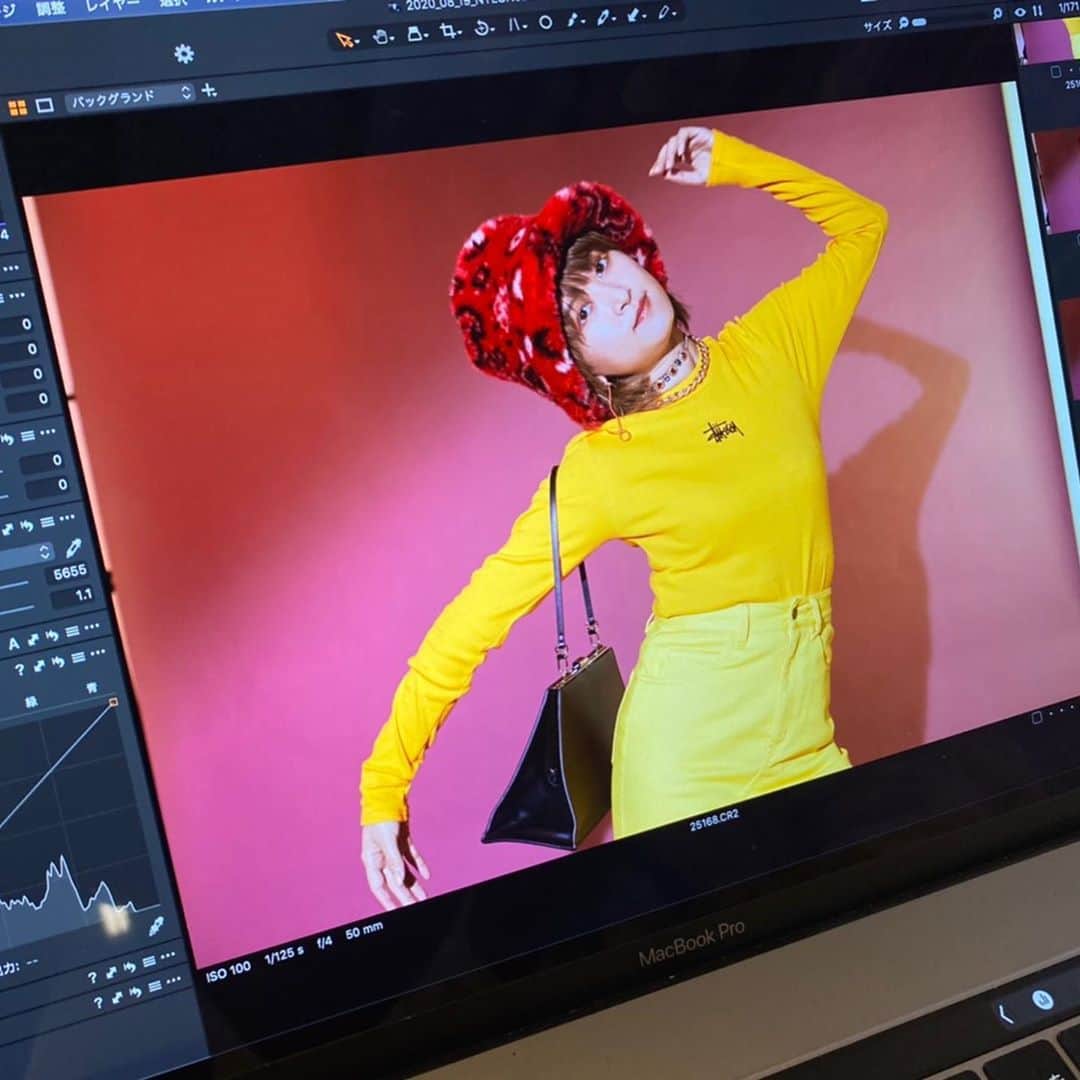This screenshot has width=1080, height=1080.
Task: Open the 調整 menu
Action: click(50, 10)
